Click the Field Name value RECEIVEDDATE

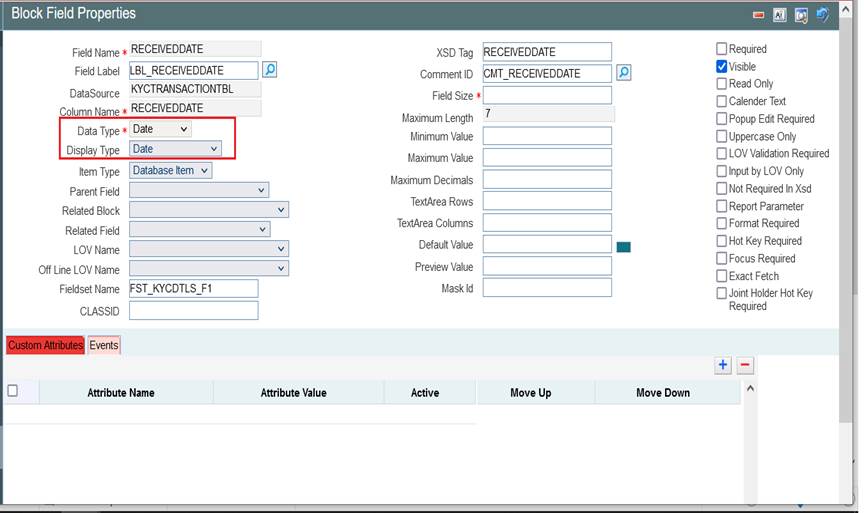[167, 49]
